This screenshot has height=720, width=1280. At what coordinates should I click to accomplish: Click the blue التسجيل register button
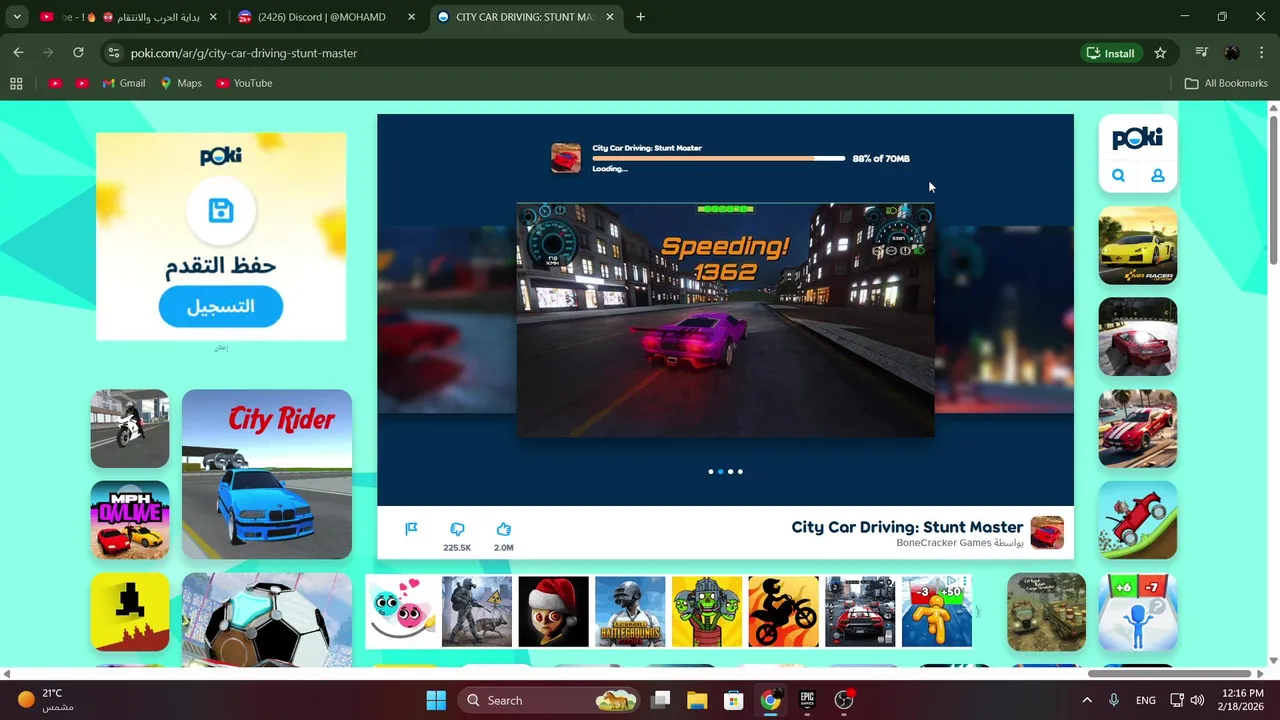(221, 306)
